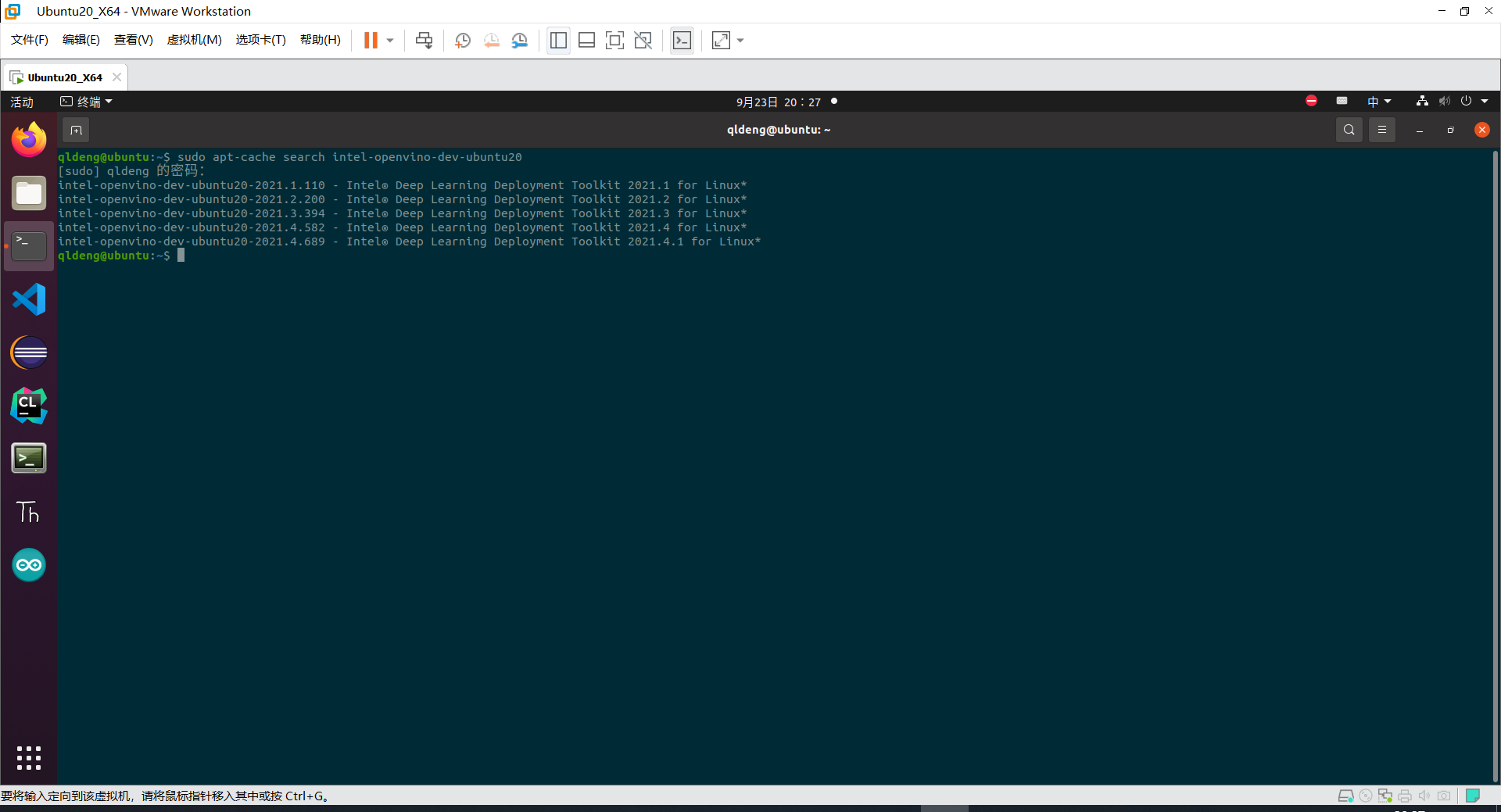The height and width of the screenshot is (812, 1501).
Task: Click the intel-openvino-dev-ubuntu20-2021.1.110 line
Action: point(402,185)
